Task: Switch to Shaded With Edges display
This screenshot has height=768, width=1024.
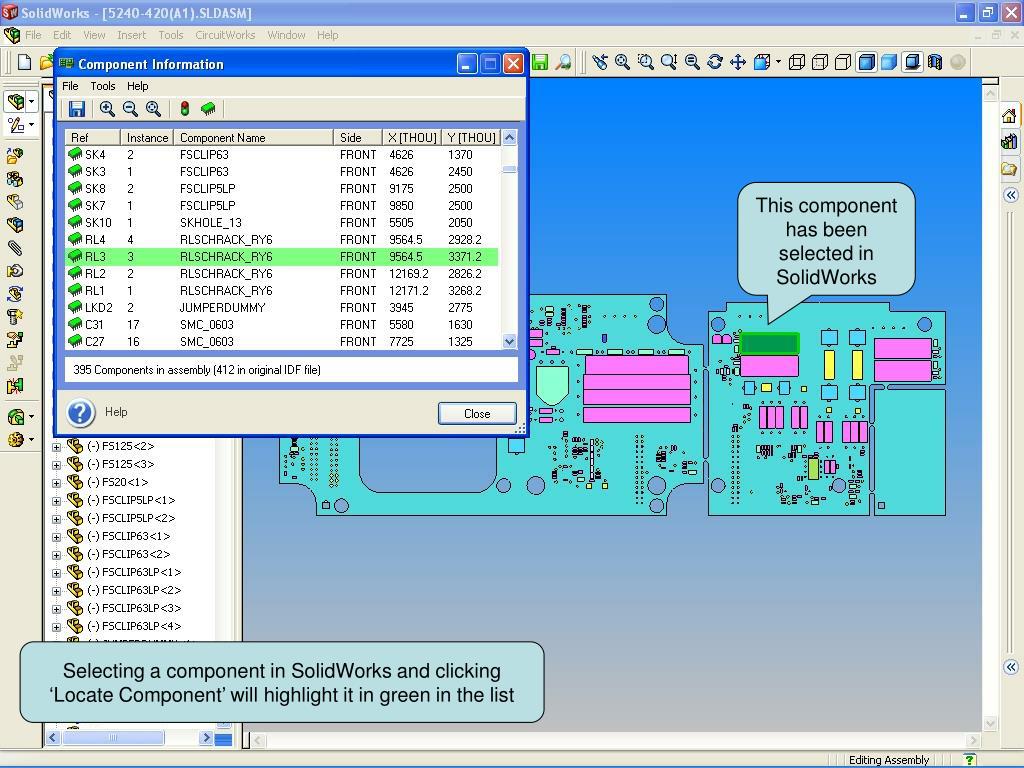Action: (867, 62)
